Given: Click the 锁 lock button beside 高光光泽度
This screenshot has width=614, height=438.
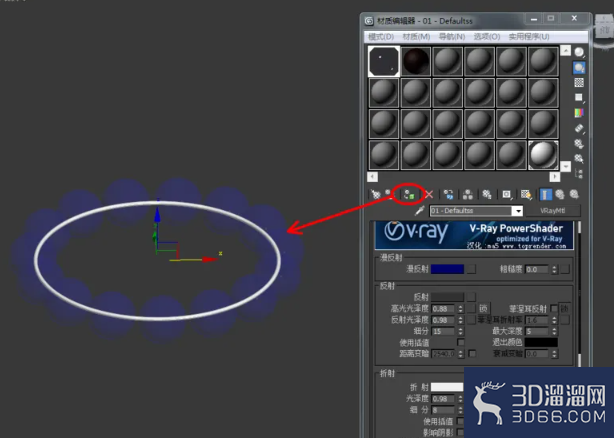Looking at the screenshot, I should coord(483,308).
